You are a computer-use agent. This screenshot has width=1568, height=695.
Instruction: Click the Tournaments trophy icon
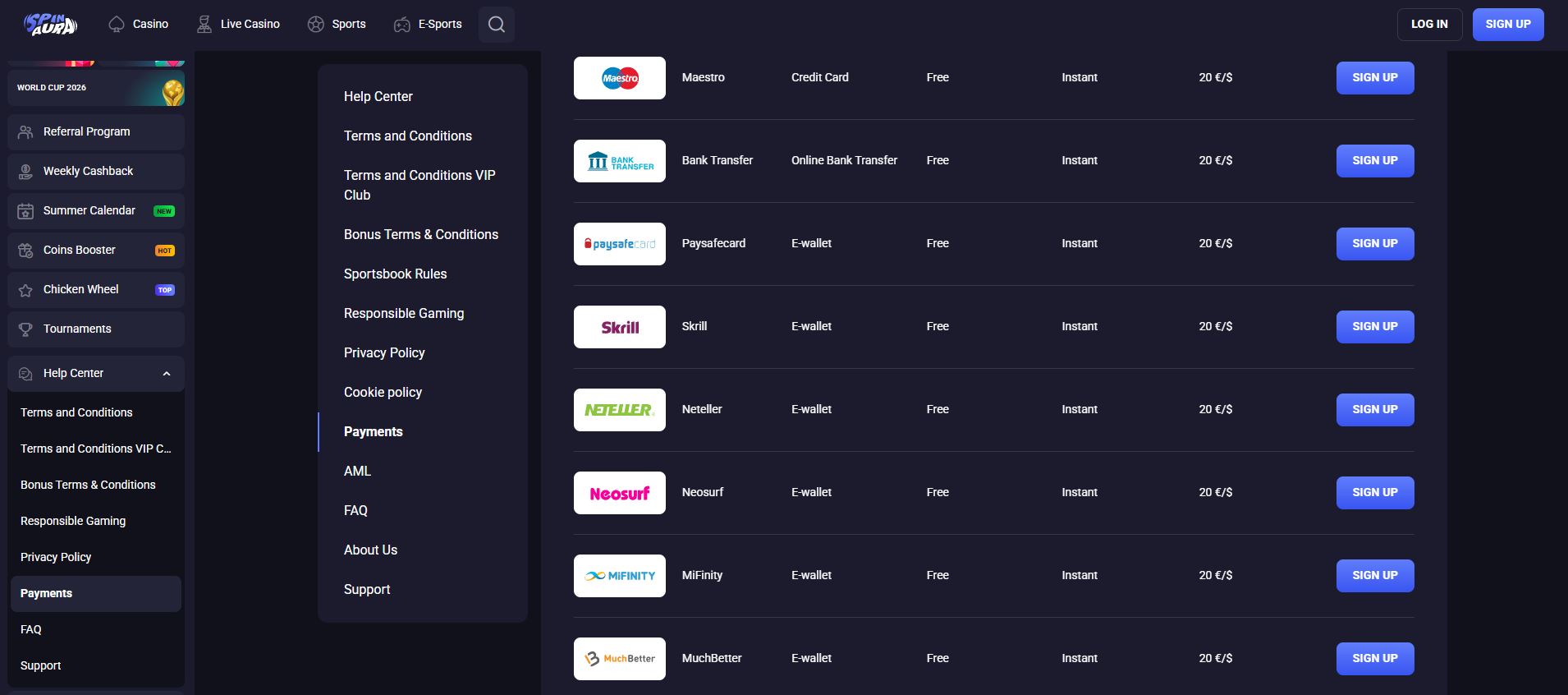(x=25, y=329)
